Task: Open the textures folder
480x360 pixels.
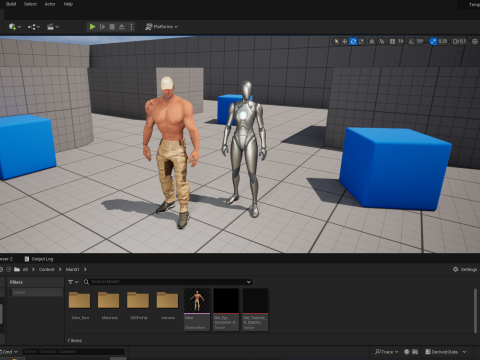Action: [x=167, y=305]
